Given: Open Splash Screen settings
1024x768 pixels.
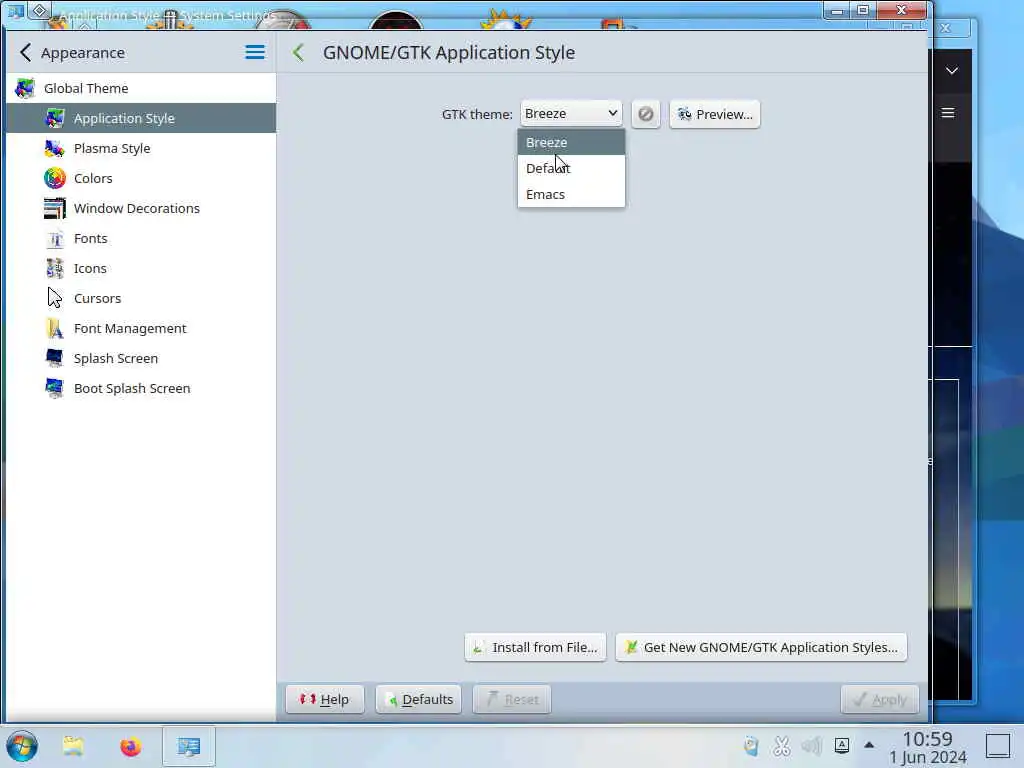Looking at the screenshot, I should click(141, 359).
